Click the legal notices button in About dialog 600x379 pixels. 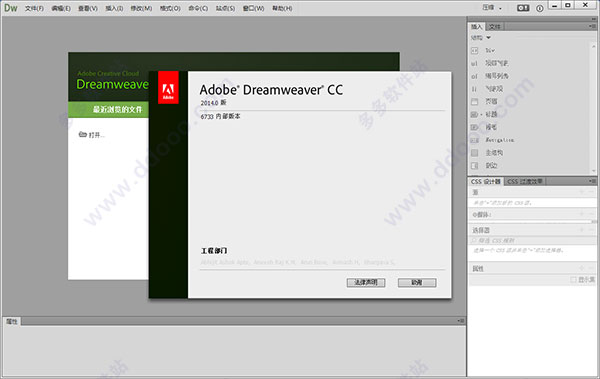[x=366, y=283]
